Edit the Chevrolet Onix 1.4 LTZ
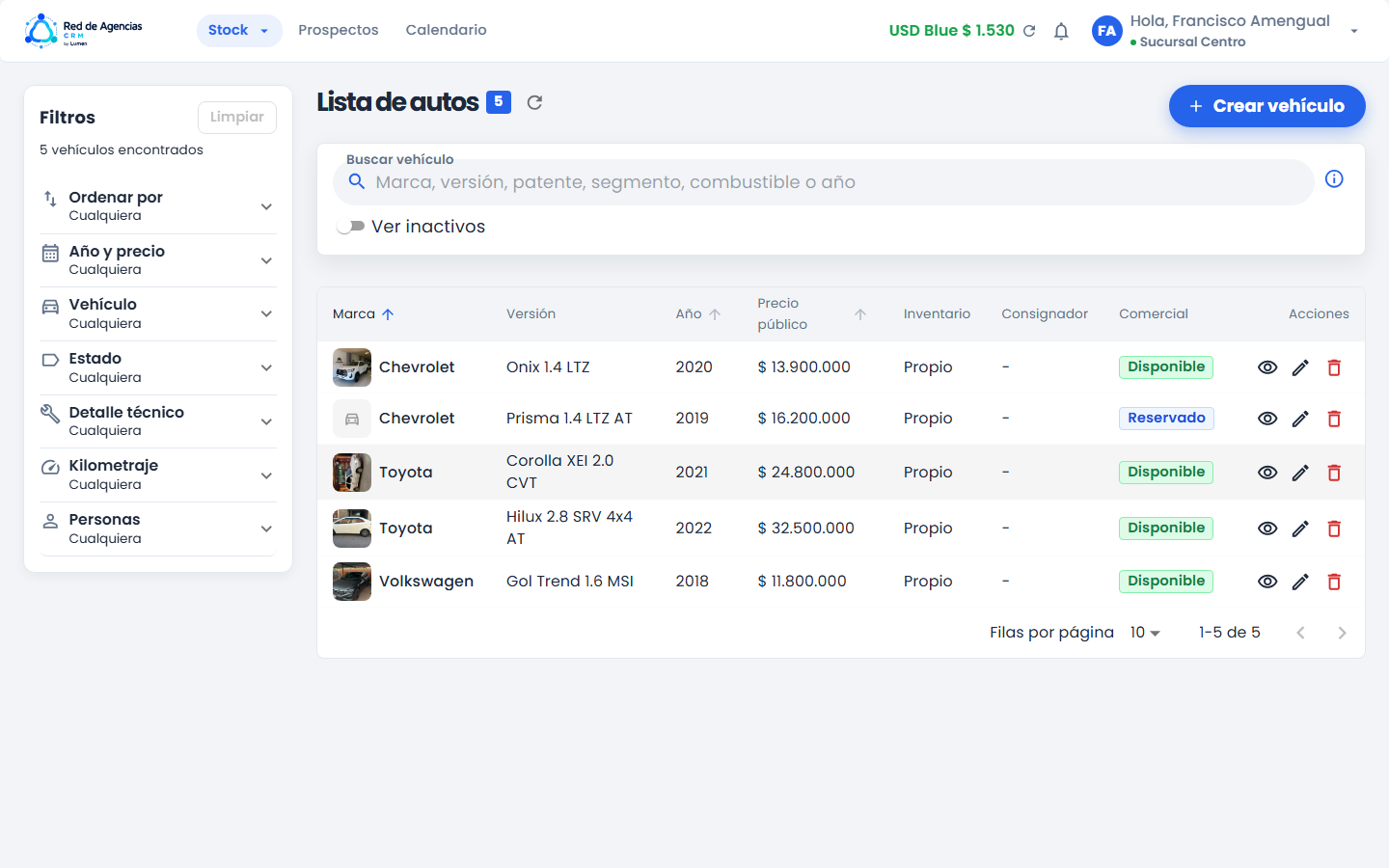 pyautogui.click(x=1300, y=367)
